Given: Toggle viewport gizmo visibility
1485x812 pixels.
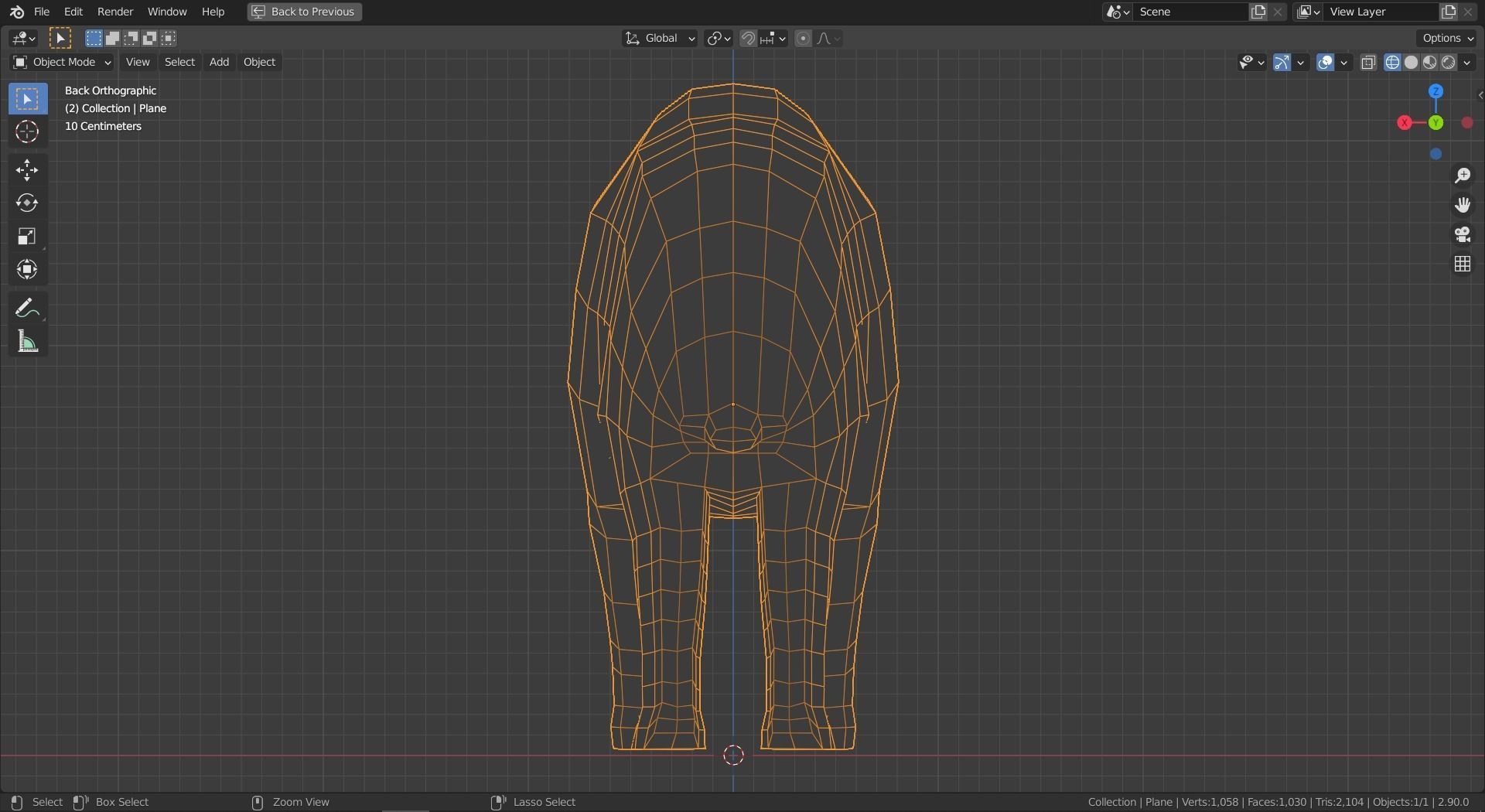Looking at the screenshot, I should pos(1282,63).
